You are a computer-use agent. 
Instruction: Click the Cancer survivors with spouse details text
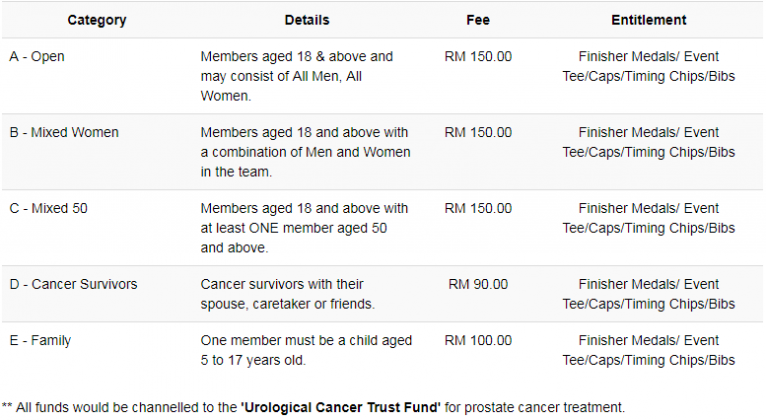click(288, 294)
